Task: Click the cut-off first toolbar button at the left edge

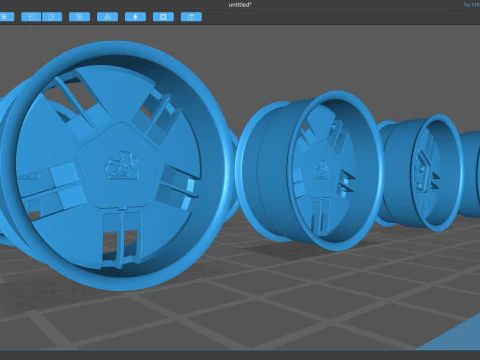Action: (x=7, y=17)
